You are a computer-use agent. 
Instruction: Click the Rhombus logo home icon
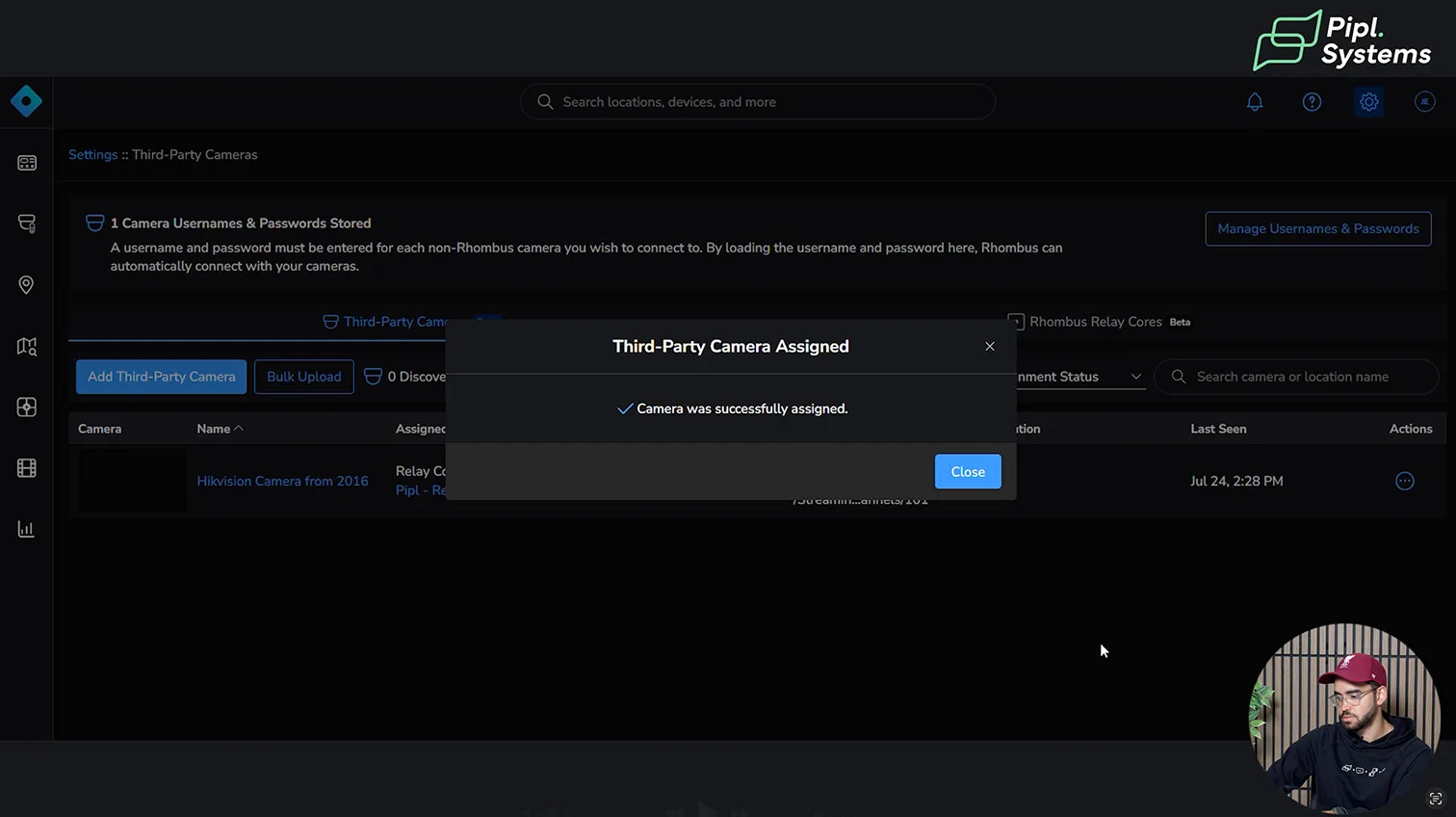point(26,101)
